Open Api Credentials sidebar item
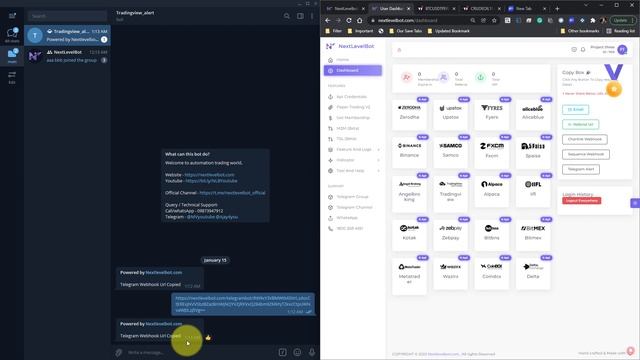Image resolution: width=640 pixels, height=360 pixels. tap(351, 97)
